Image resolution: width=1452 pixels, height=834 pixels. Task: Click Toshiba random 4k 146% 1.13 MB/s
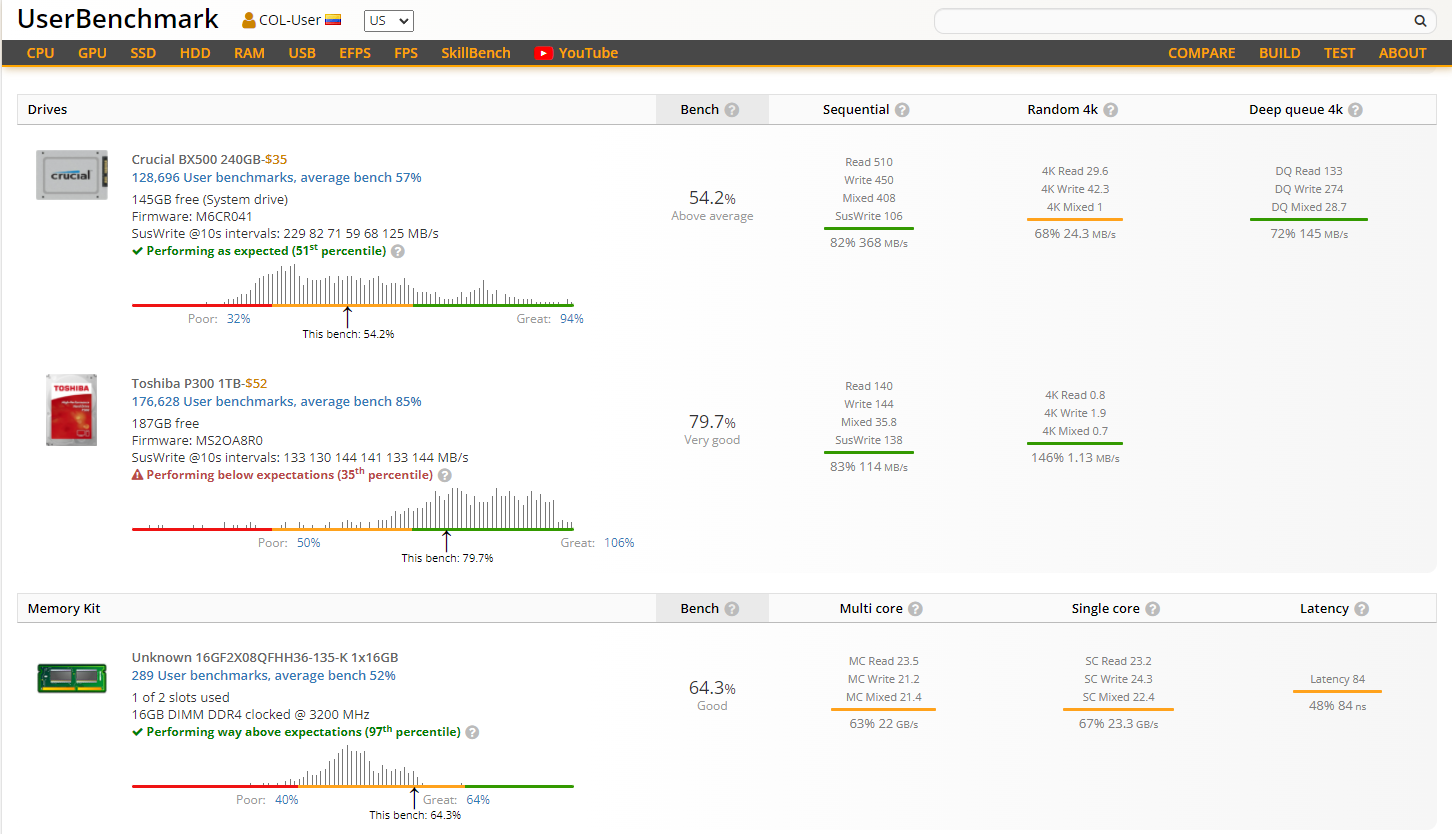click(x=1075, y=458)
